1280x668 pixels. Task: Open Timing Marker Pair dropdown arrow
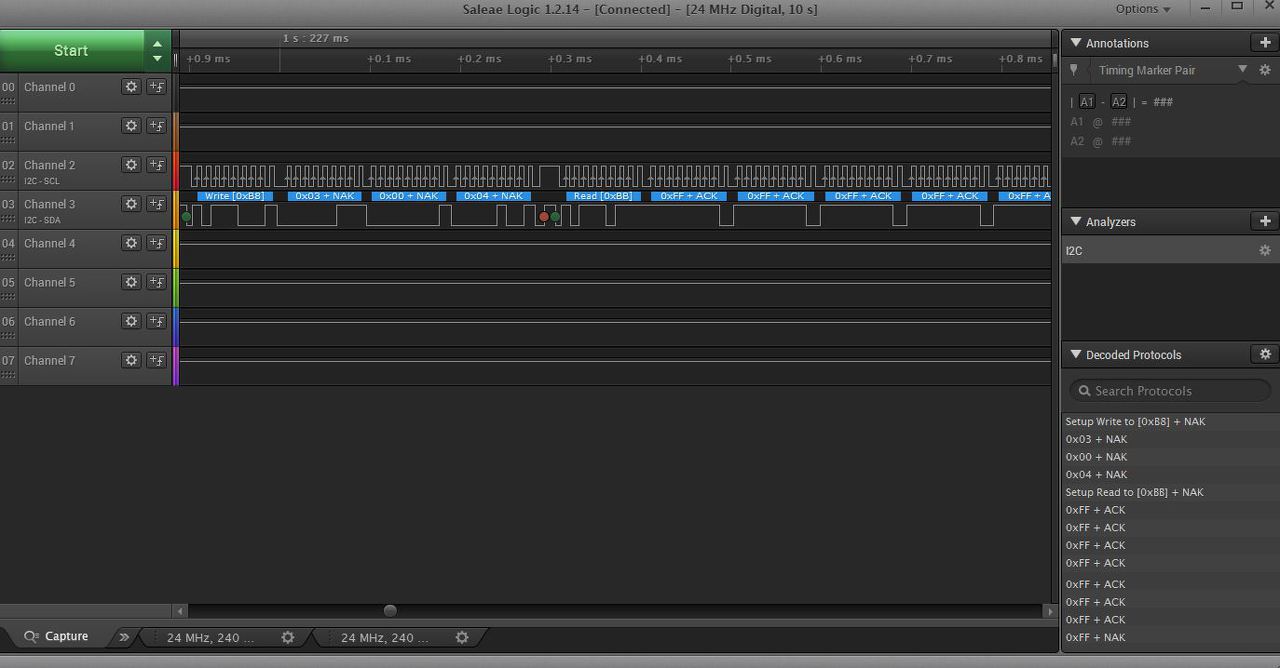point(1242,69)
